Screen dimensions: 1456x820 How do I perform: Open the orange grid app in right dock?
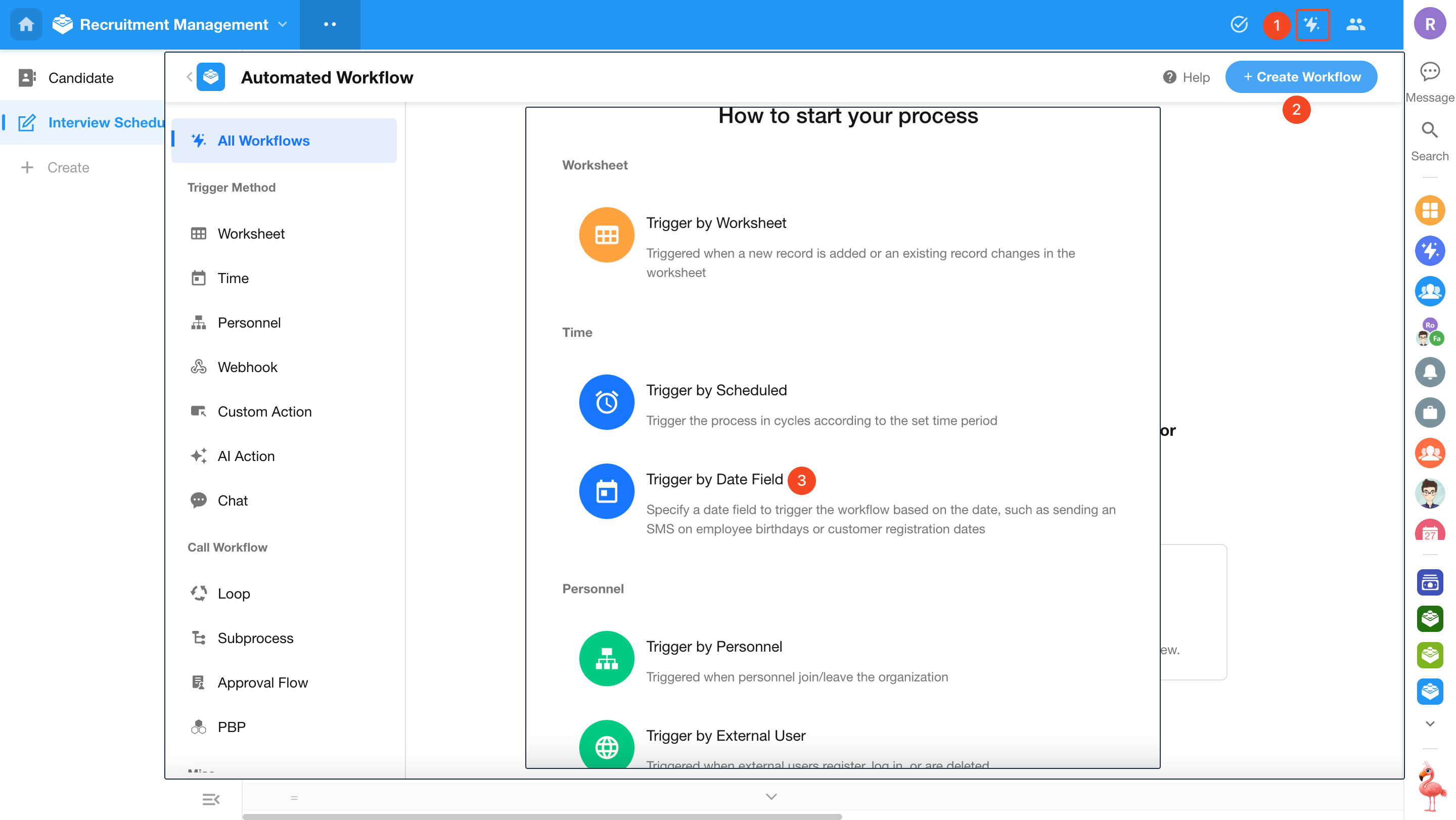pos(1429,210)
